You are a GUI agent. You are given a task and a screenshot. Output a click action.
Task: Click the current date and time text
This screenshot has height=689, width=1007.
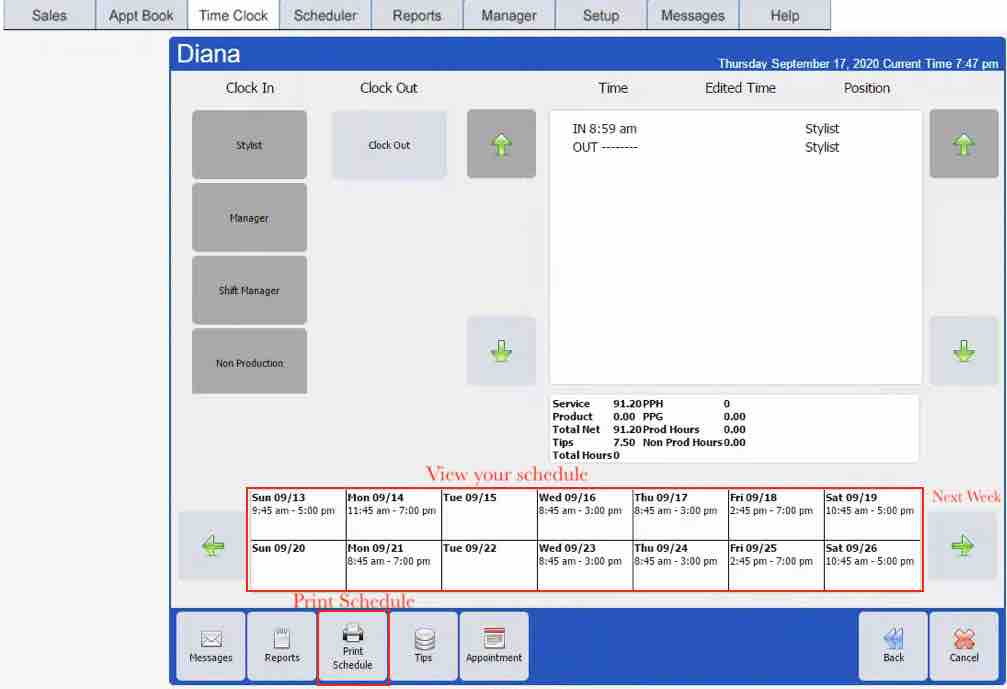click(x=858, y=64)
